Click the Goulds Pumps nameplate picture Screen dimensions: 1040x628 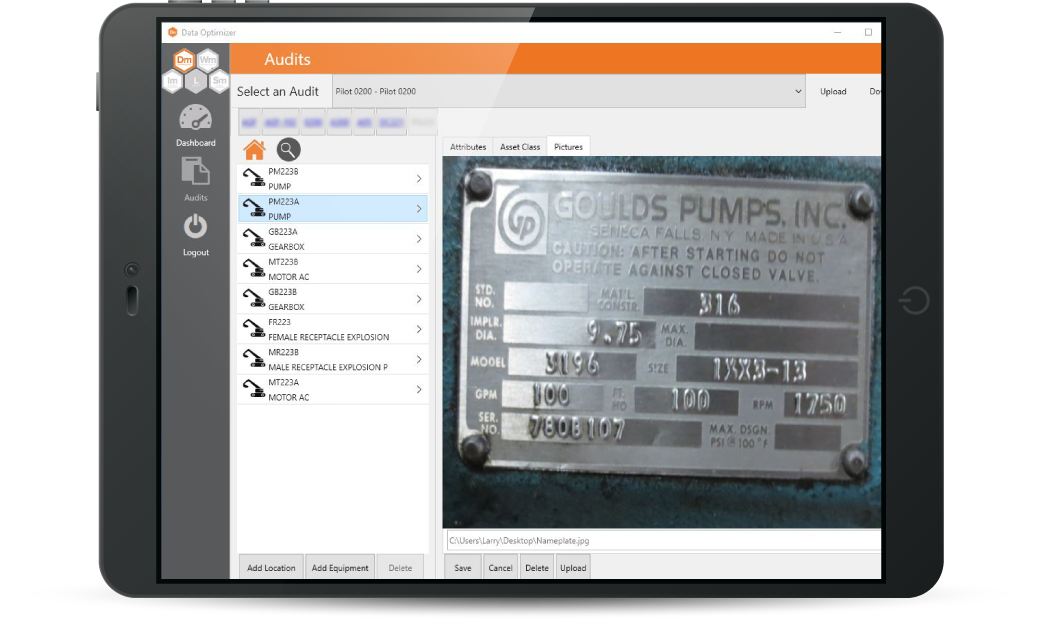tap(662, 342)
